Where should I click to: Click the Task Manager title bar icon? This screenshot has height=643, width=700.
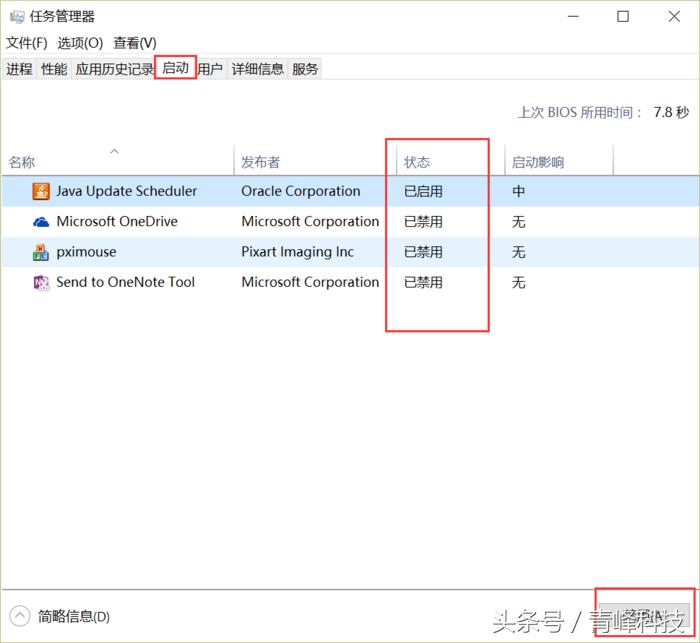[x=17, y=17]
